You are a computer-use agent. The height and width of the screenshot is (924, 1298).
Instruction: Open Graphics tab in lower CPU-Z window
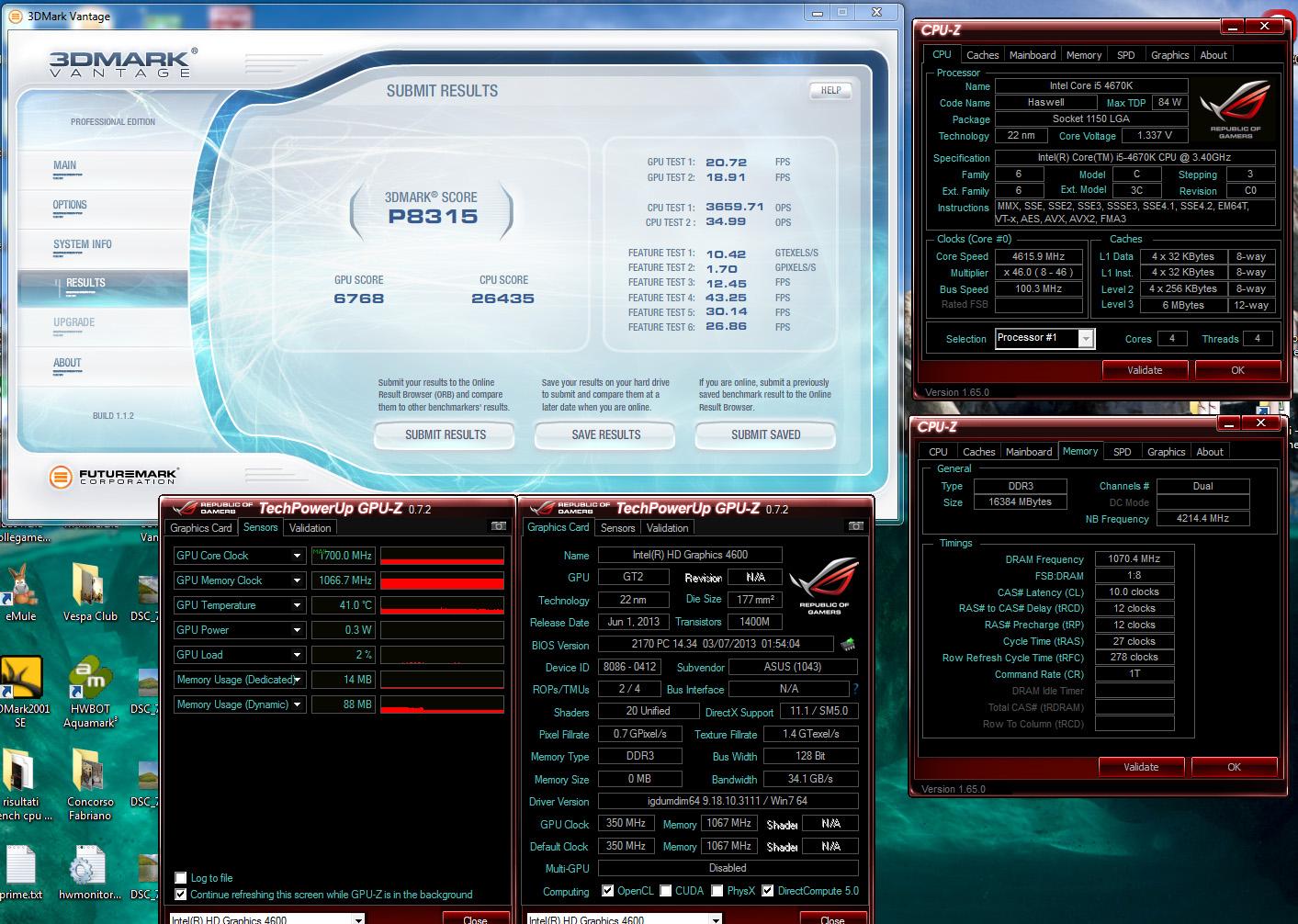pyautogui.click(x=1166, y=452)
